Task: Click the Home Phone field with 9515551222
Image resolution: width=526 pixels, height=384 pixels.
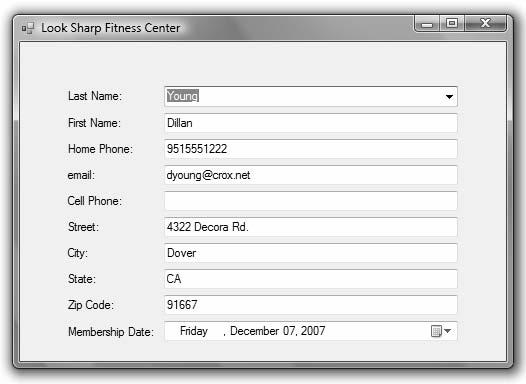Action: click(311, 149)
